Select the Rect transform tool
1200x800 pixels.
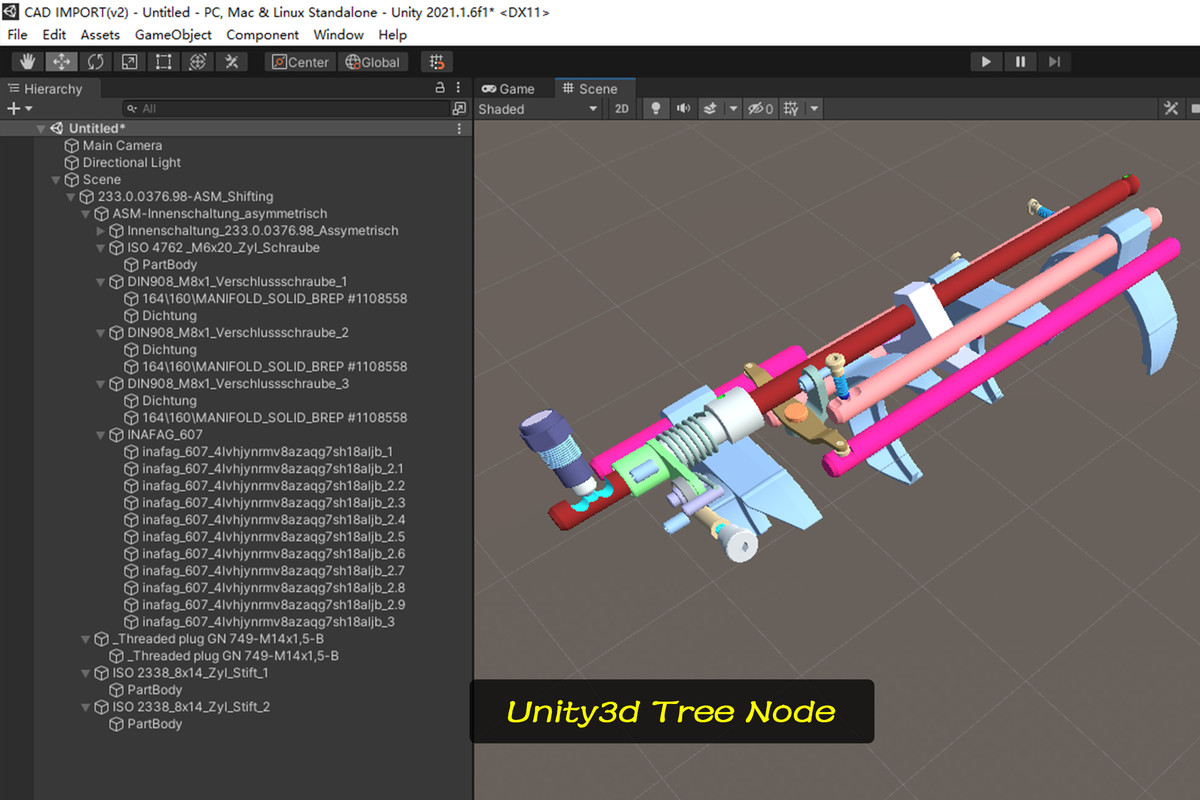(x=164, y=62)
